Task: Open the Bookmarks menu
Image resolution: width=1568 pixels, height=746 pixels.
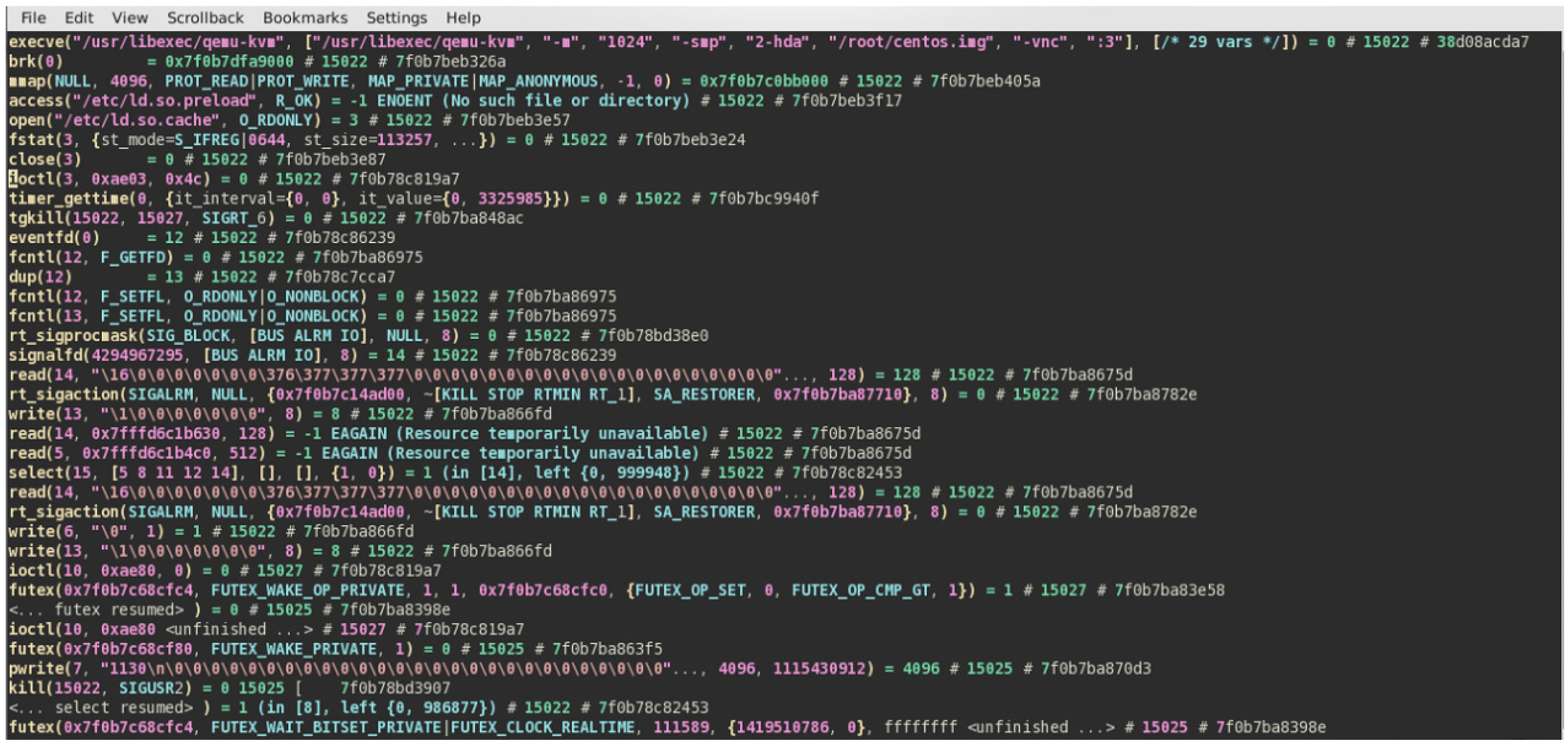Action: point(305,18)
